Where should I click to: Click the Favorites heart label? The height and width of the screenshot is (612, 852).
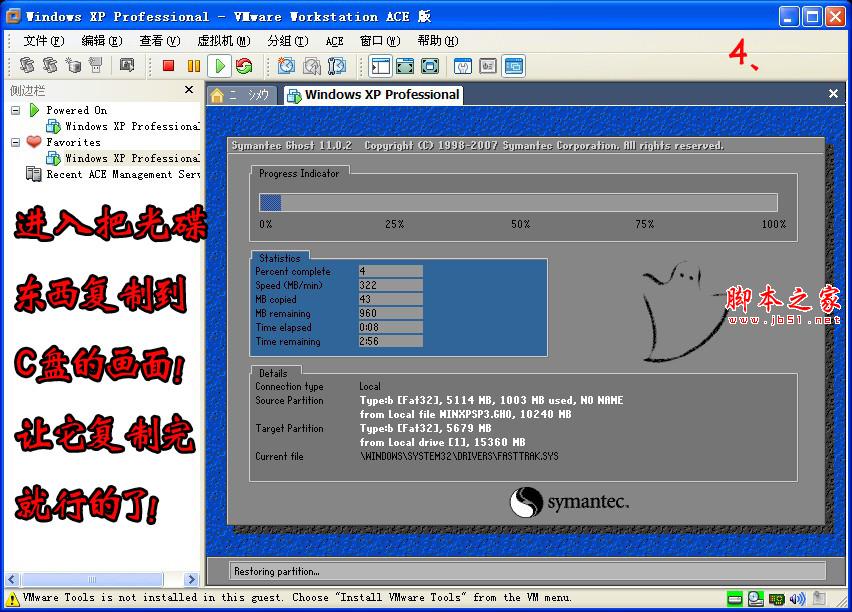pyautogui.click(x=64, y=142)
